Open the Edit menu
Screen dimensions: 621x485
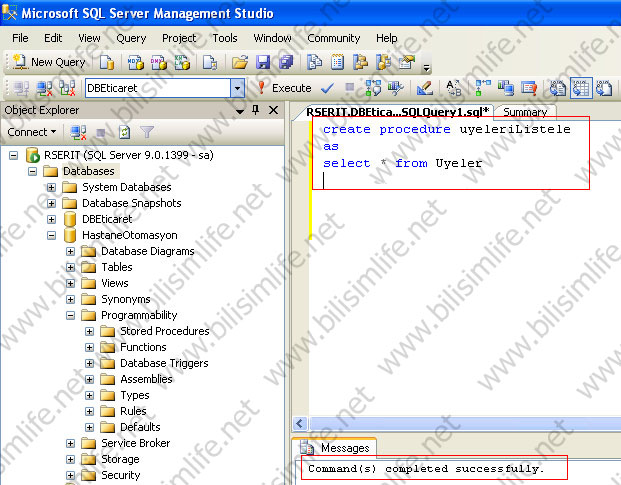click(x=53, y=38)
